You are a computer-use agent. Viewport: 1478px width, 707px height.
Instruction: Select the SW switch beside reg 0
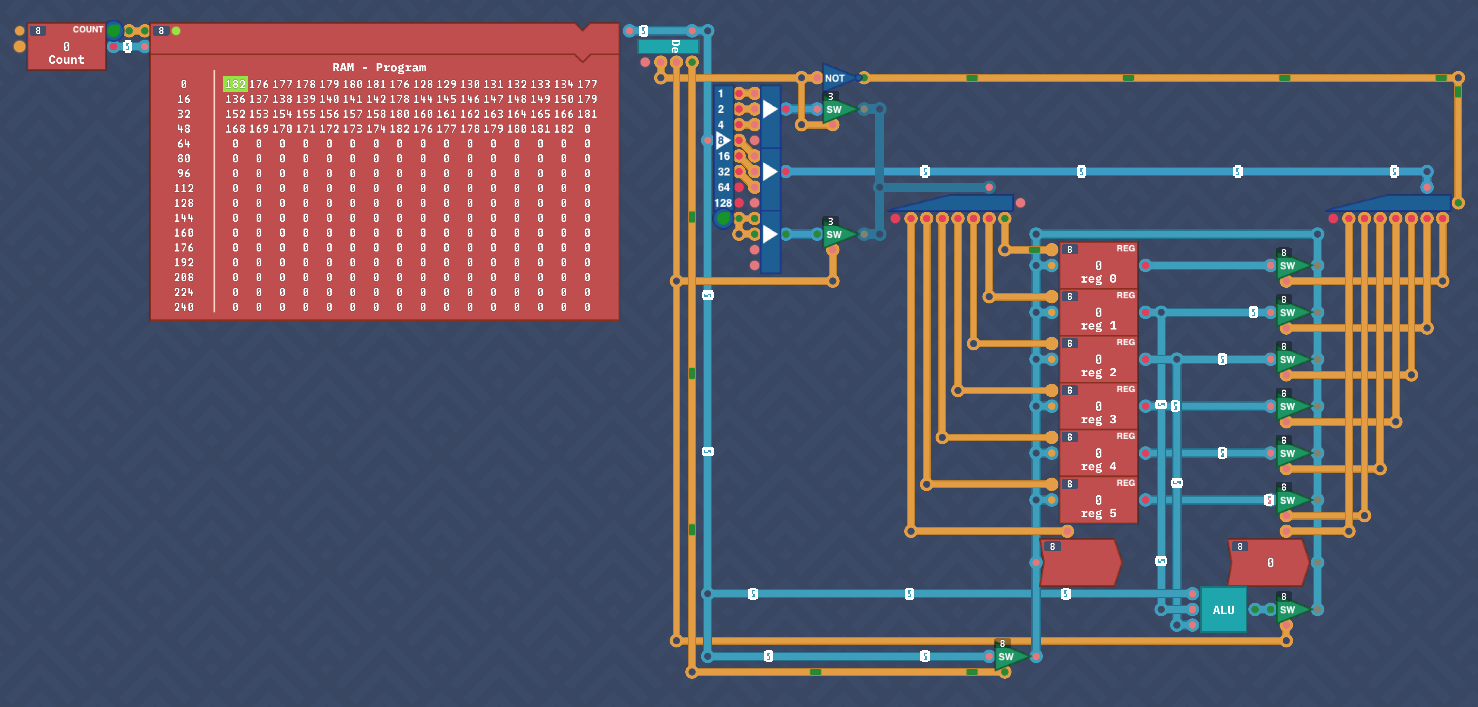tap(1292, 265)
